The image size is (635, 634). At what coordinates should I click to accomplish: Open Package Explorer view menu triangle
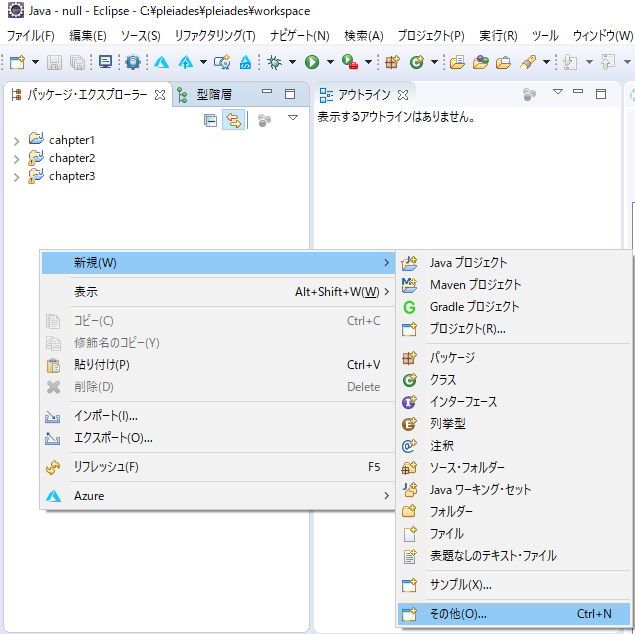[x=293, y=118]
